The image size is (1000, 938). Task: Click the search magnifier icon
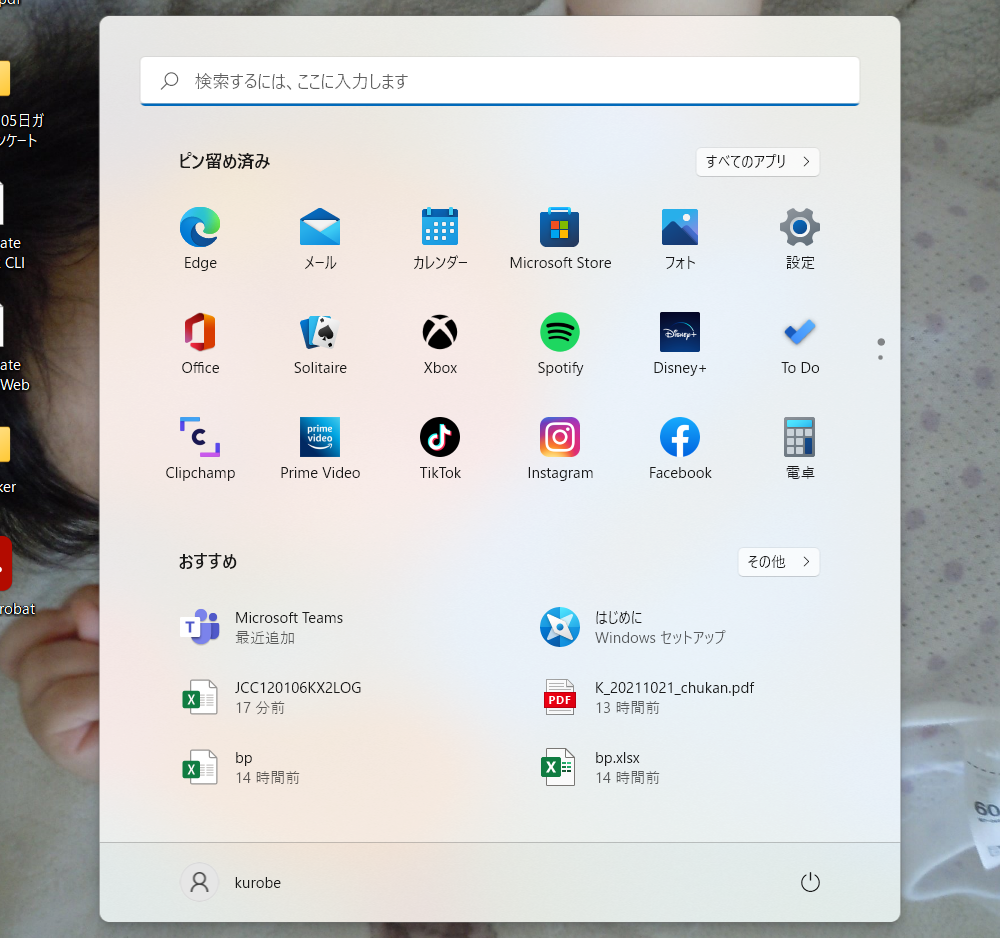tap(170, 81)
